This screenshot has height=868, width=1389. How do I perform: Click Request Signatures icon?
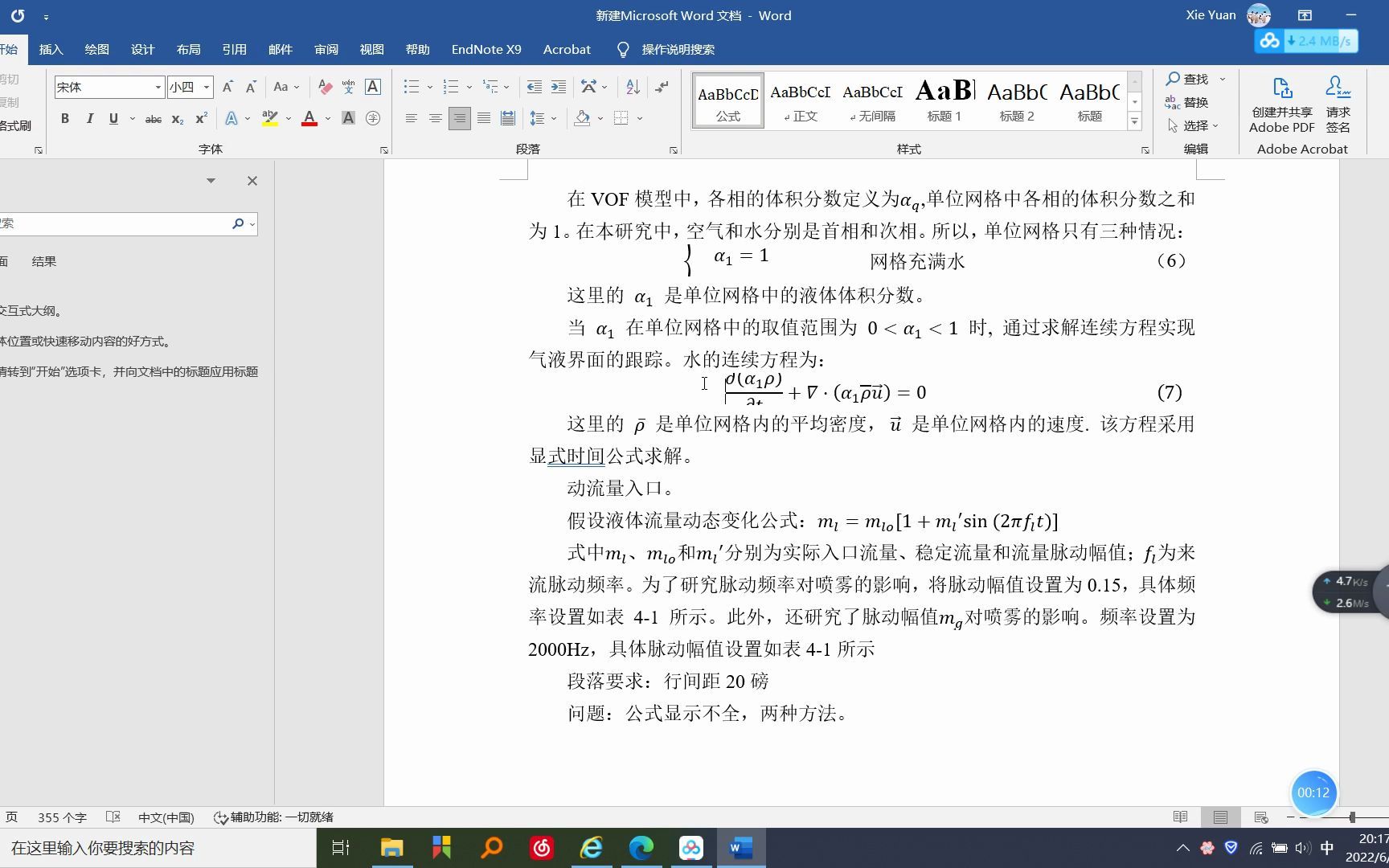(x=1338, y=104)
